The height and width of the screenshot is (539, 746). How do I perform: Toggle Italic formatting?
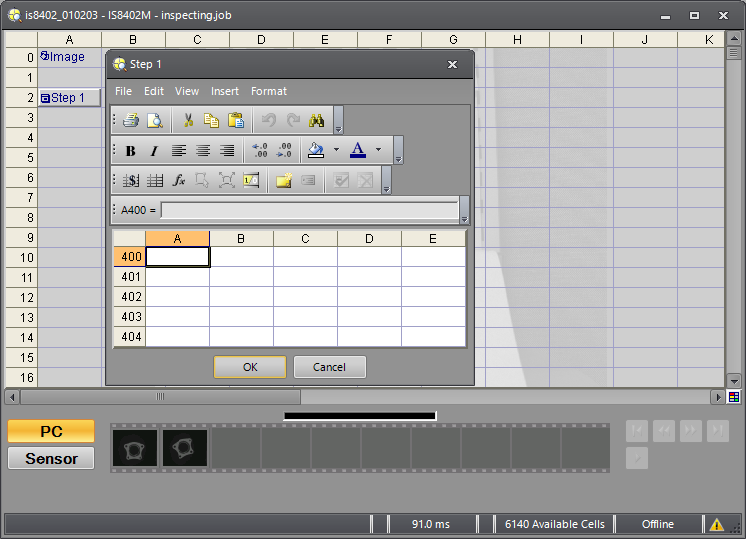[154, 150]
